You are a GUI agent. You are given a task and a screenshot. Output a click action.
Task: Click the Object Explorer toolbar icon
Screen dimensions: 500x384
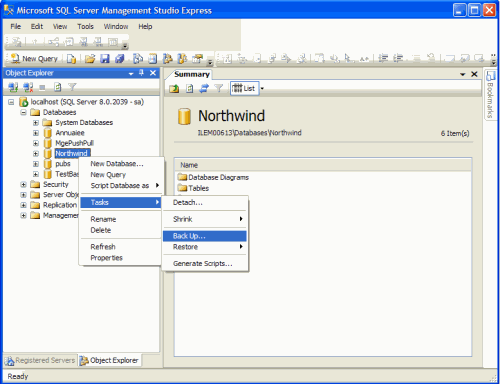(167, 59)
